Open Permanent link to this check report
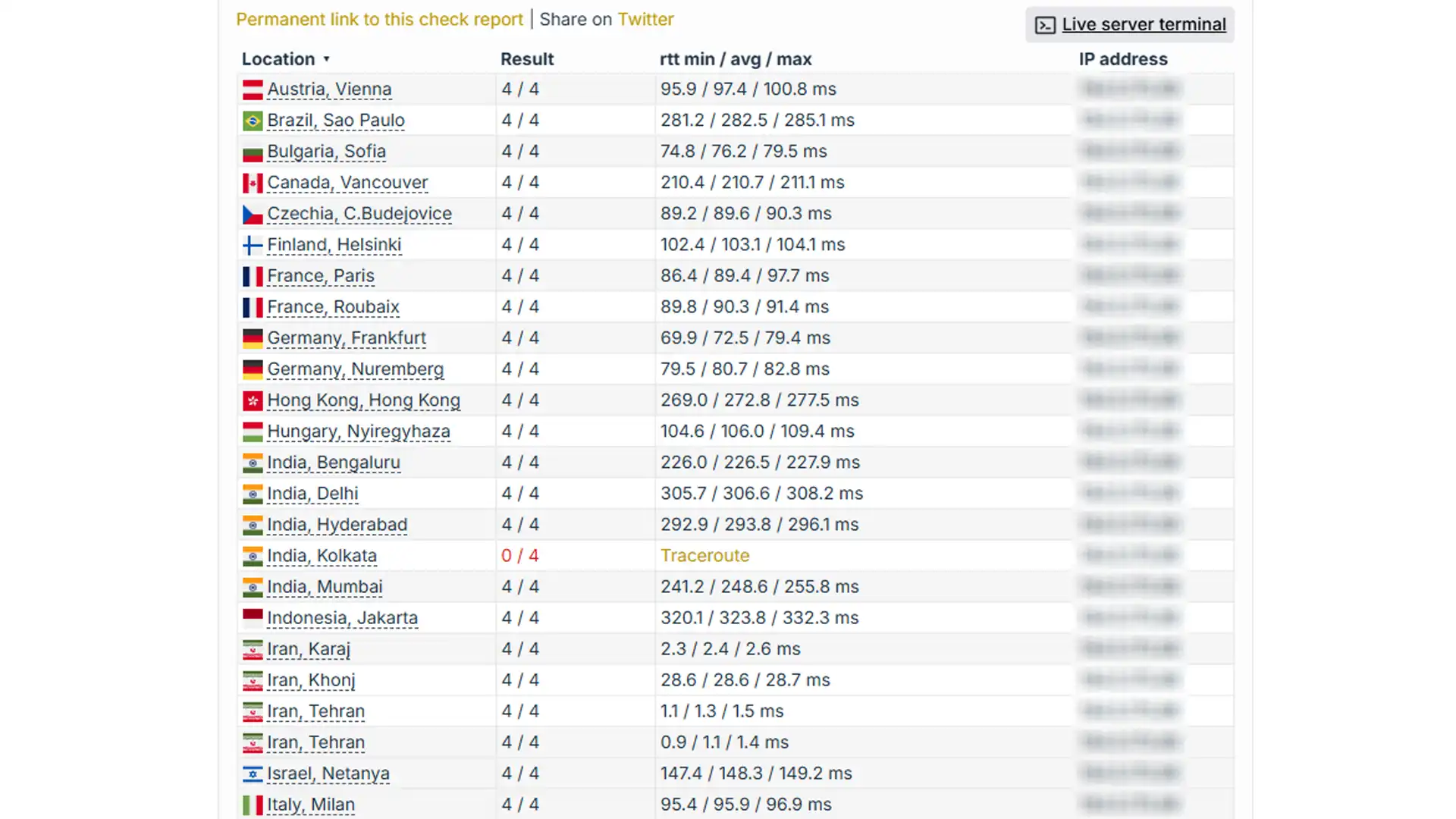This screenshot has height=819, width=1456. click(379, 20)
